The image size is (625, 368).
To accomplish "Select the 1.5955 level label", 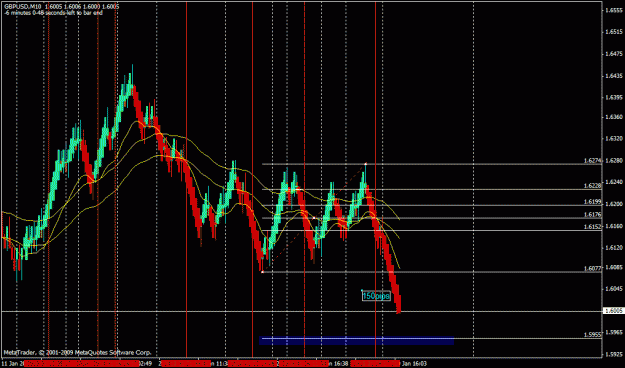I will pyautogui.click(x=592, y=335).
